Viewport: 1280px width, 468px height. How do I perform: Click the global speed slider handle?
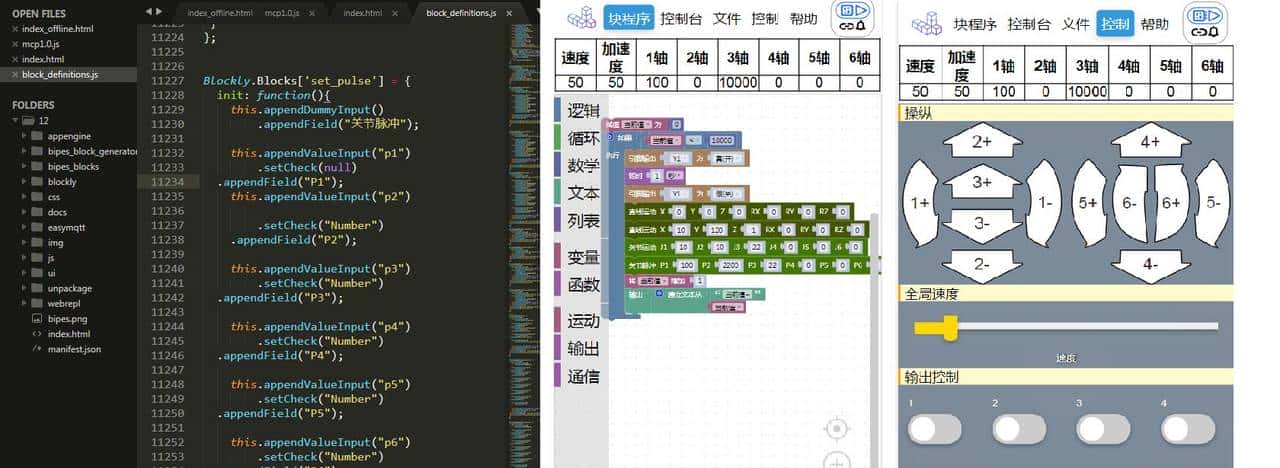click(x=951, y=326)
